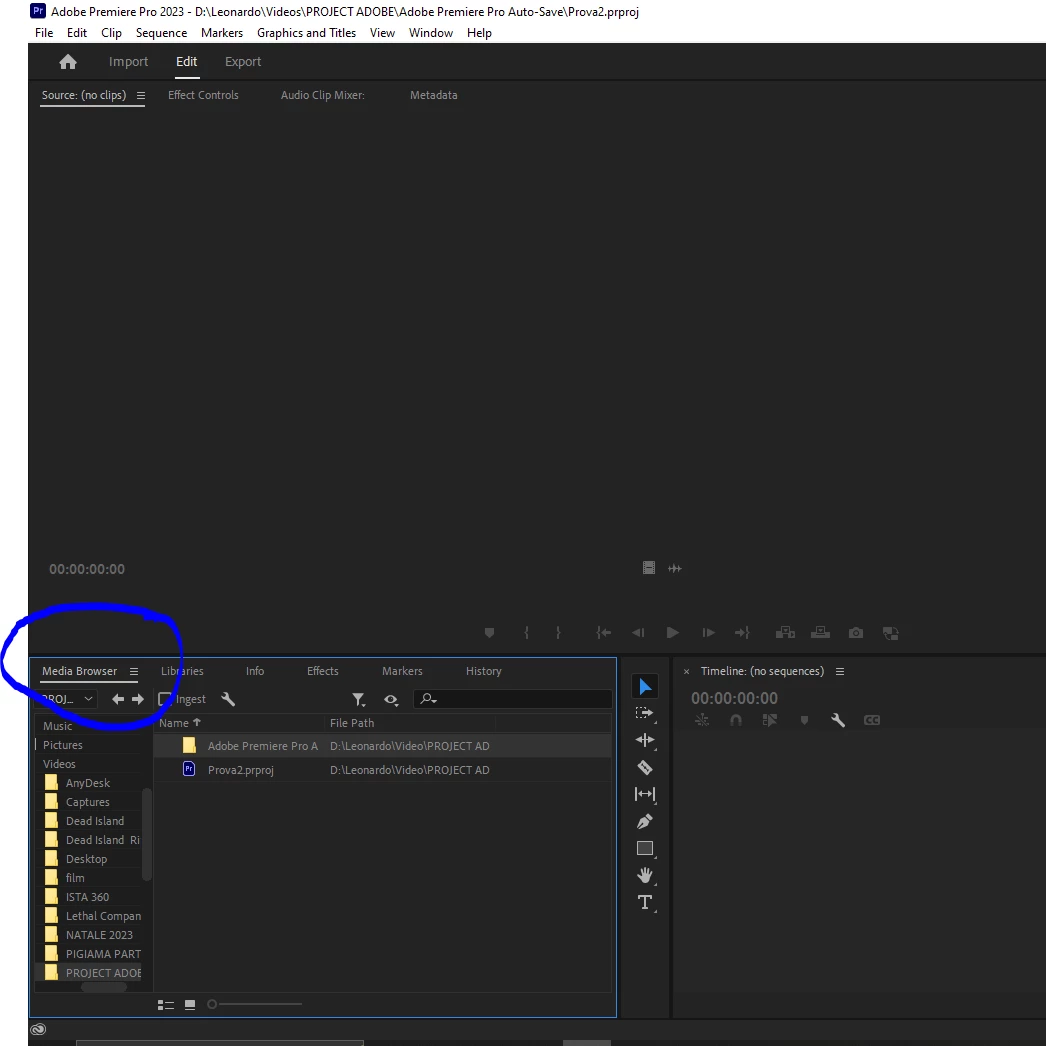Open Timeline display settings wrench
The height and width of the screenshot is (1046, 1046).
pyautogui.click(x=838, y=720)
